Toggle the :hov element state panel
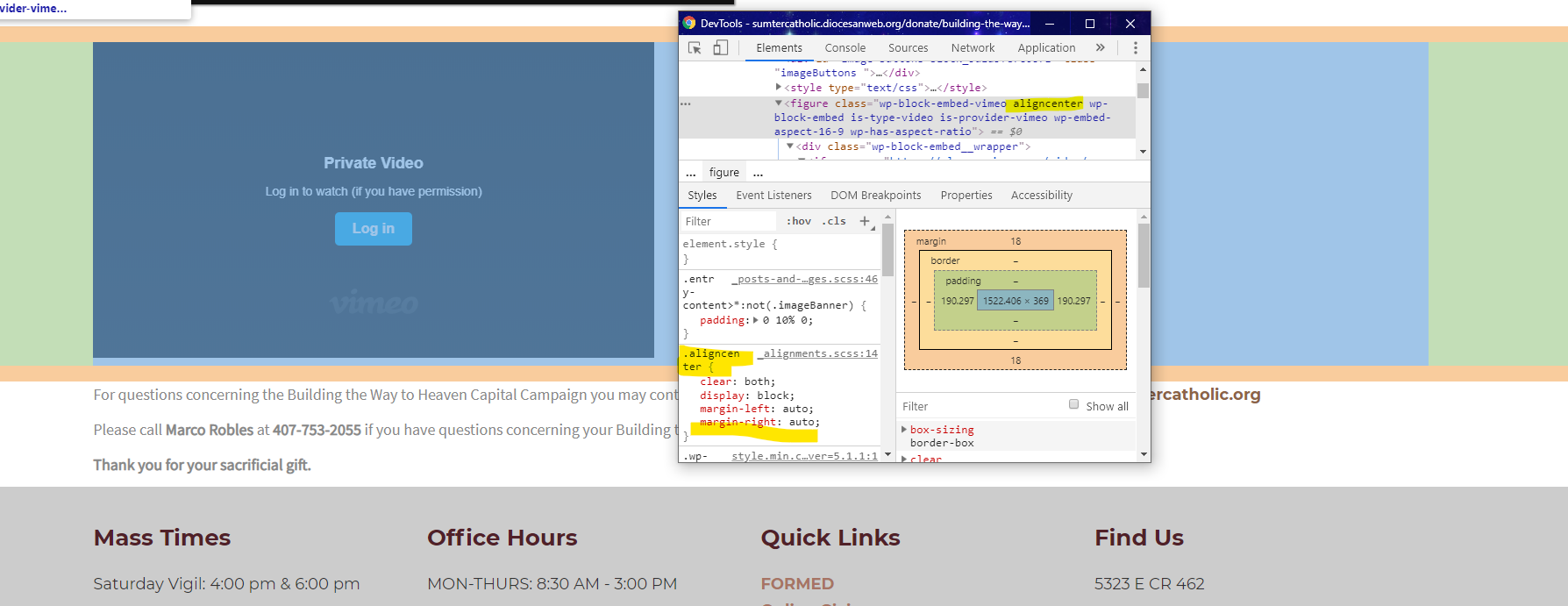 798,221
